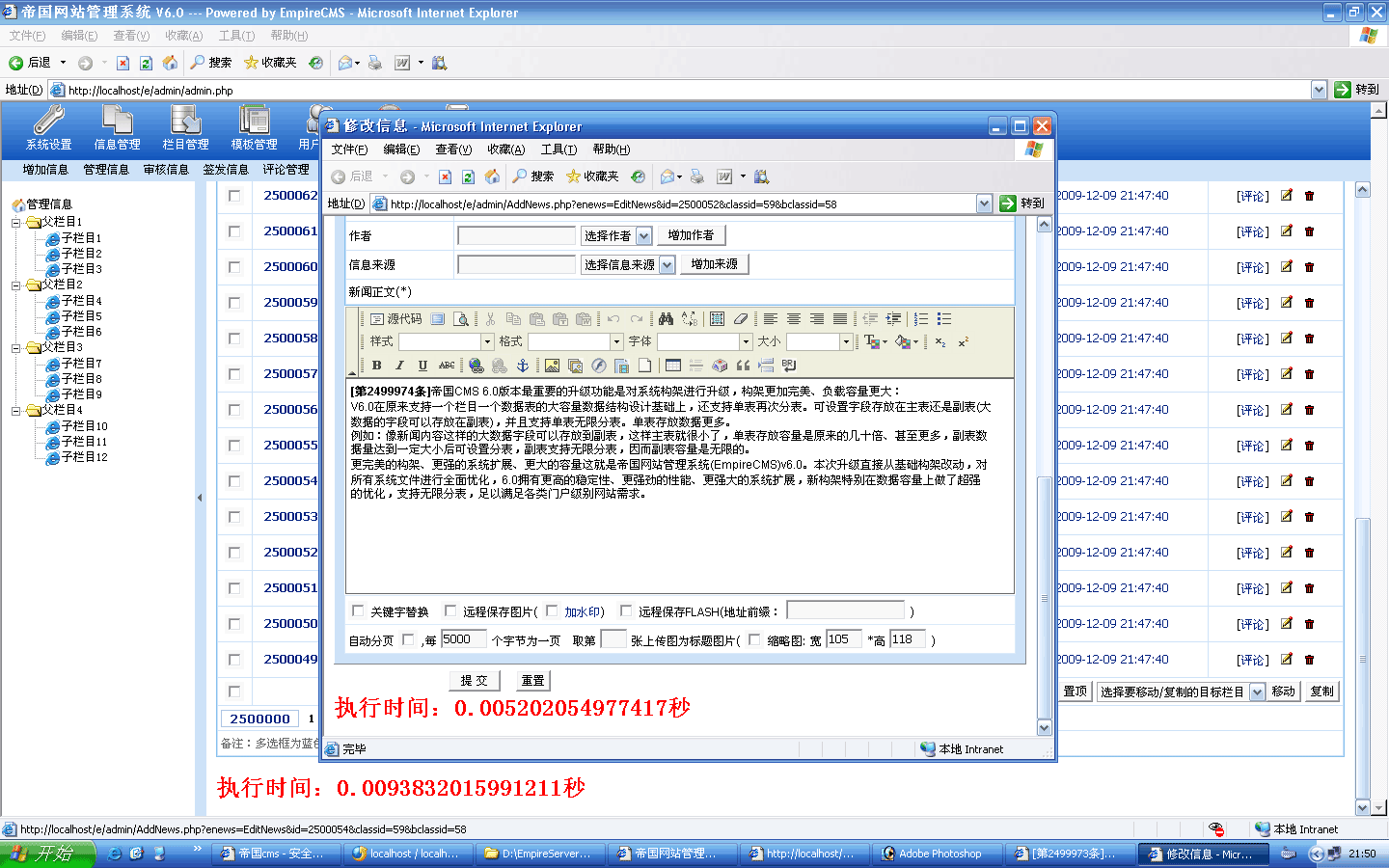Image resolution: width=1389 pixels, height=868 pixels.
Task: Click the Find binoculars icon in editor
Action: [666, 319]
